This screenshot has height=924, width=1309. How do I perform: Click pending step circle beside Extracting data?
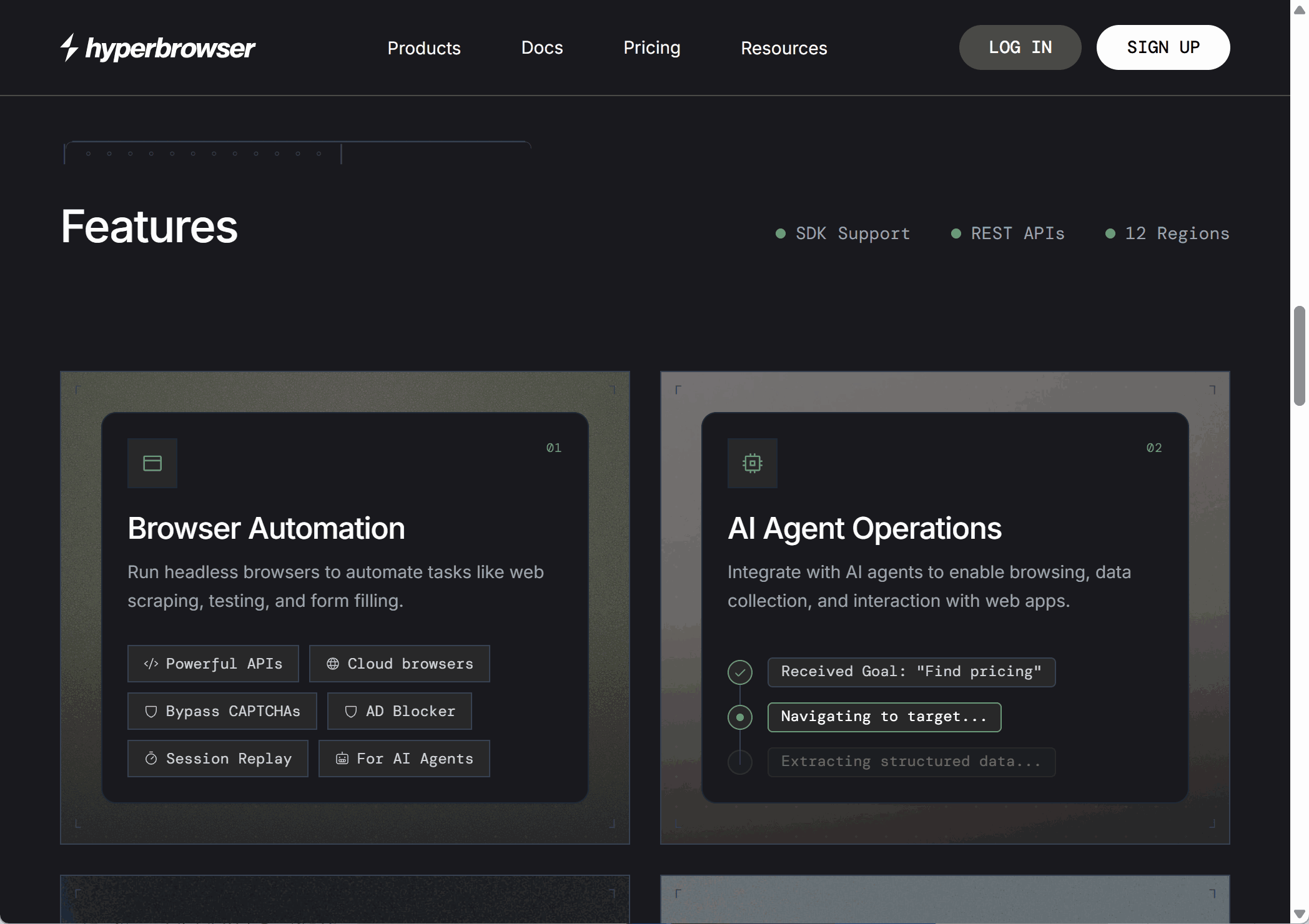(740, 762)
